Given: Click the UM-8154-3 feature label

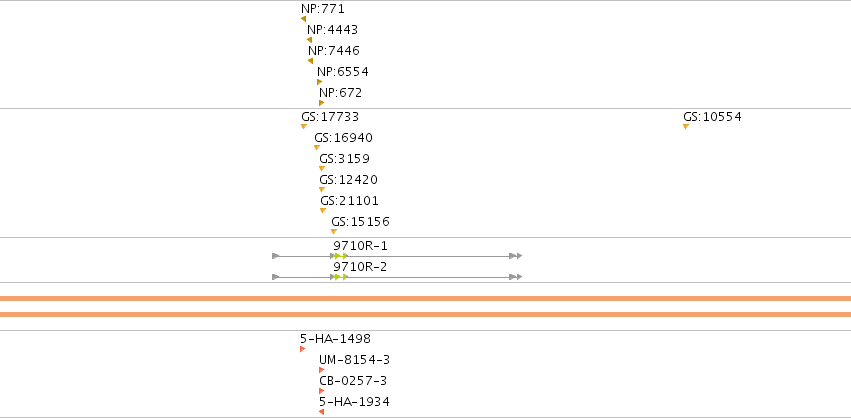Looking at the screenshot, I should click(354, 360).
